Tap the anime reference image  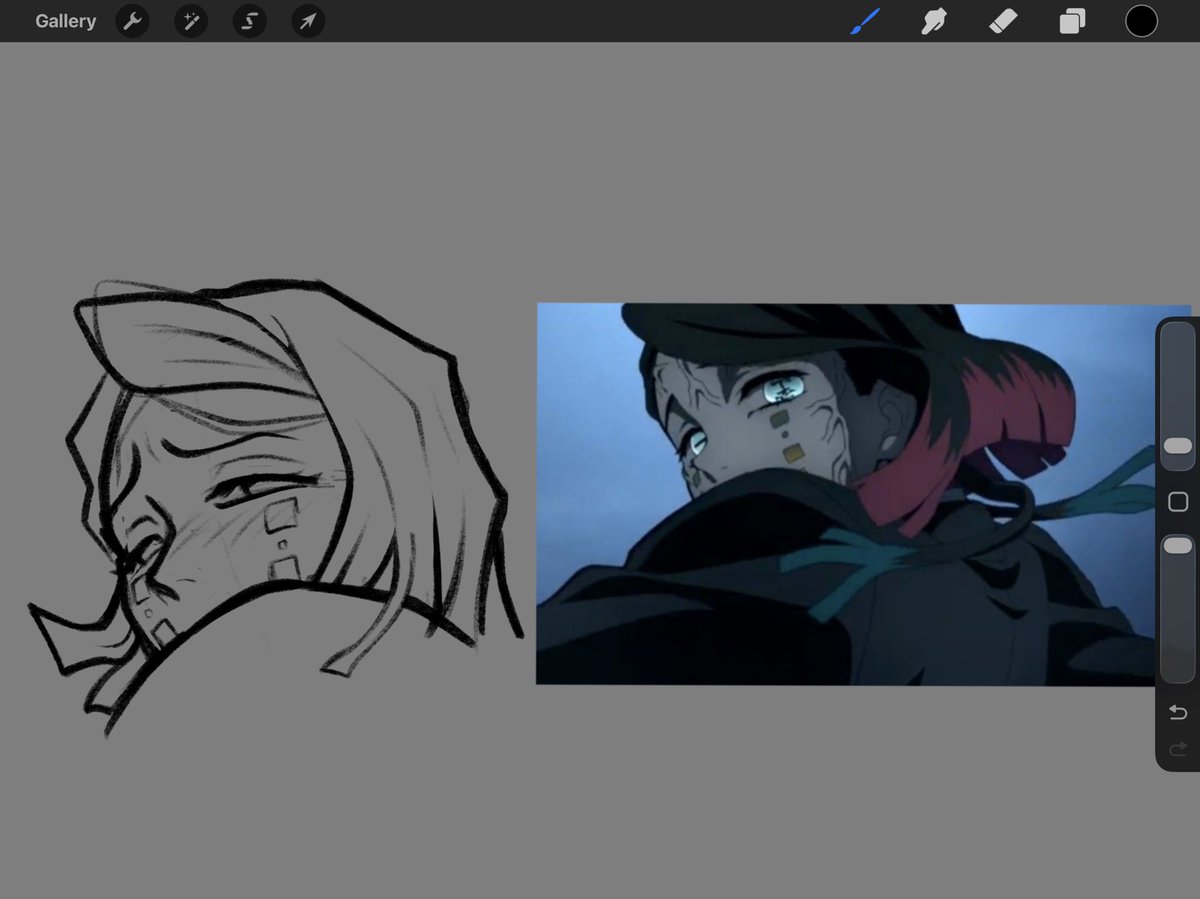(846, 494)
